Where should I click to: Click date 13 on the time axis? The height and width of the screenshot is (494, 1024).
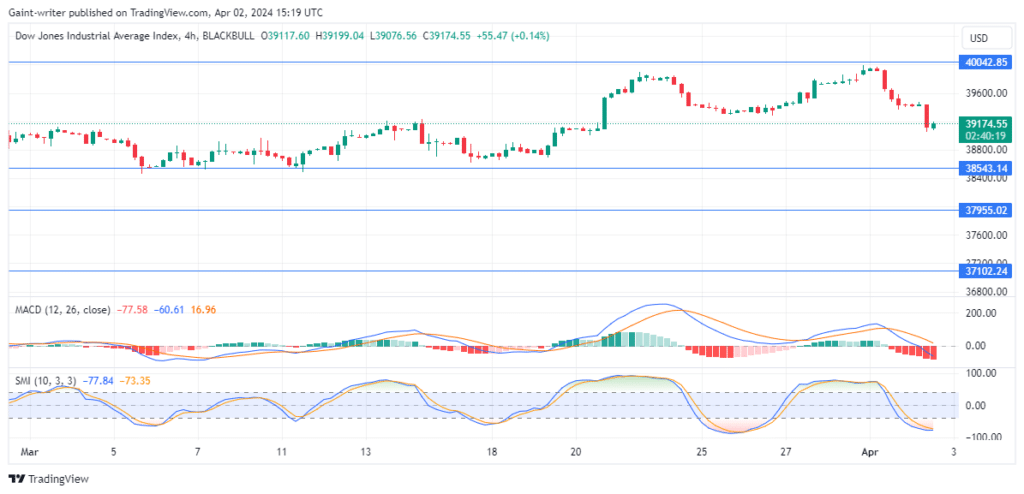366,452
